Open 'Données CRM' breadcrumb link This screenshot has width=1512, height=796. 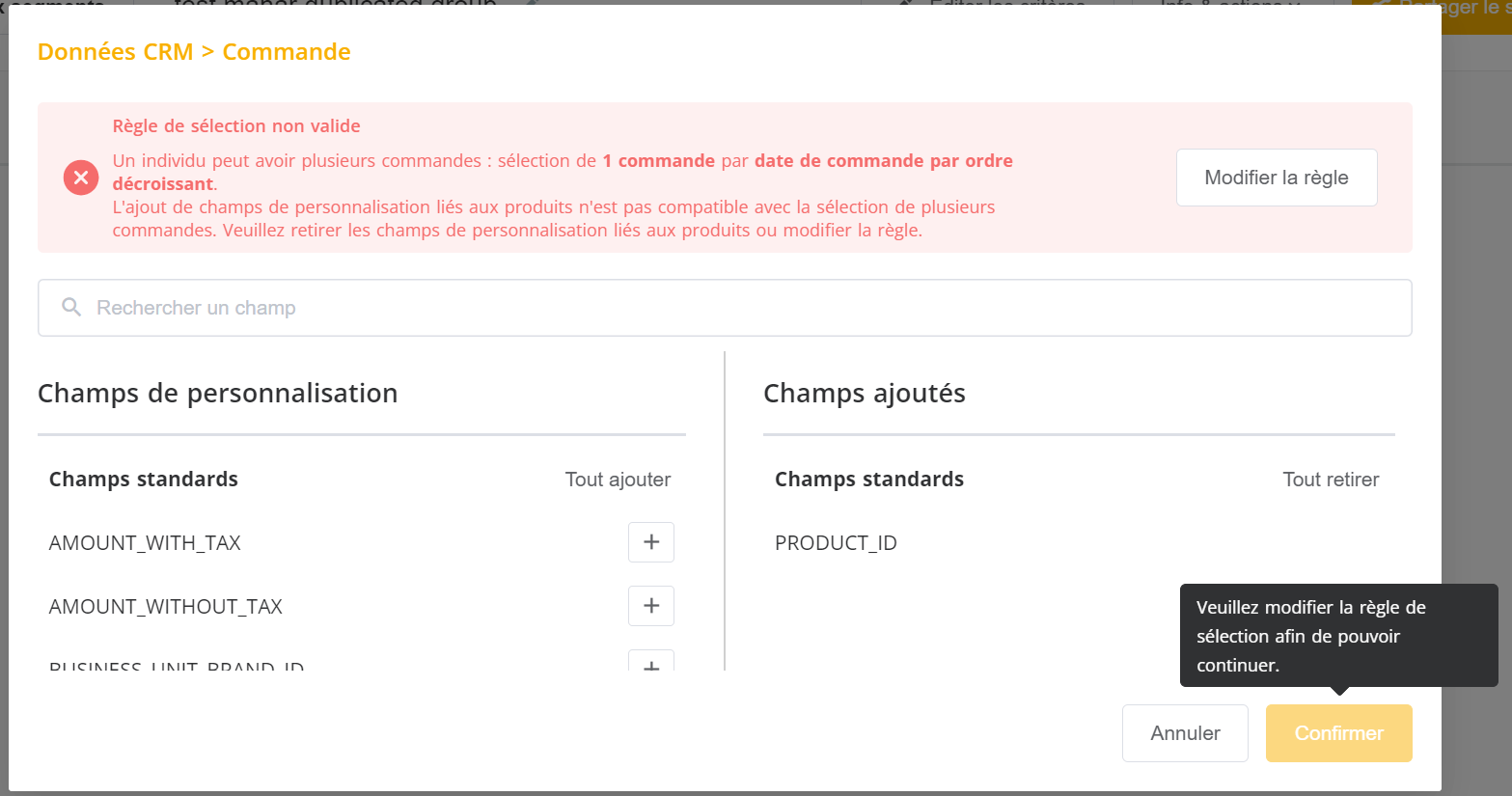coord(116,52)
